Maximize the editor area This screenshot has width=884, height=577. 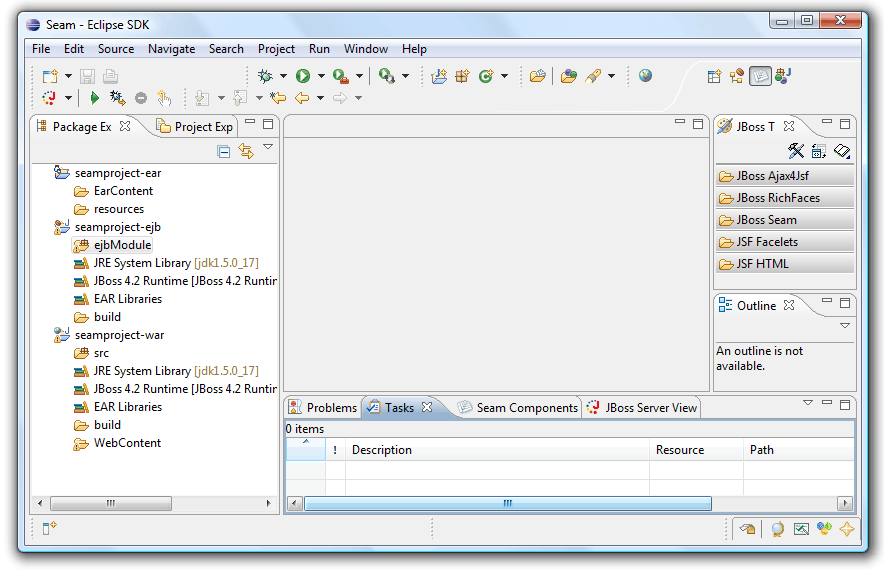pos(698,124)
